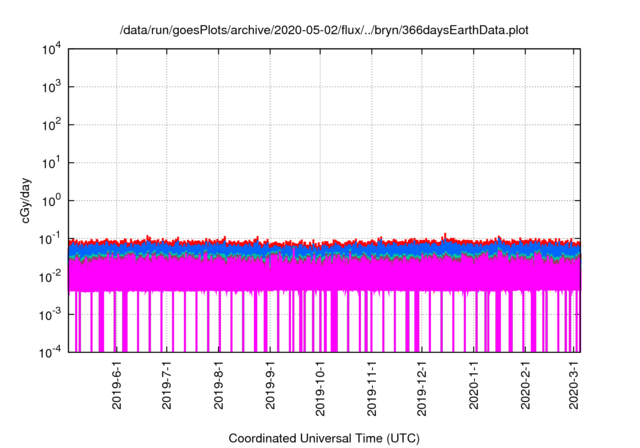This screenshot has width=640, height=448.
Task: Click the 2019-11-1 date tick label
Action: point(371,388)
